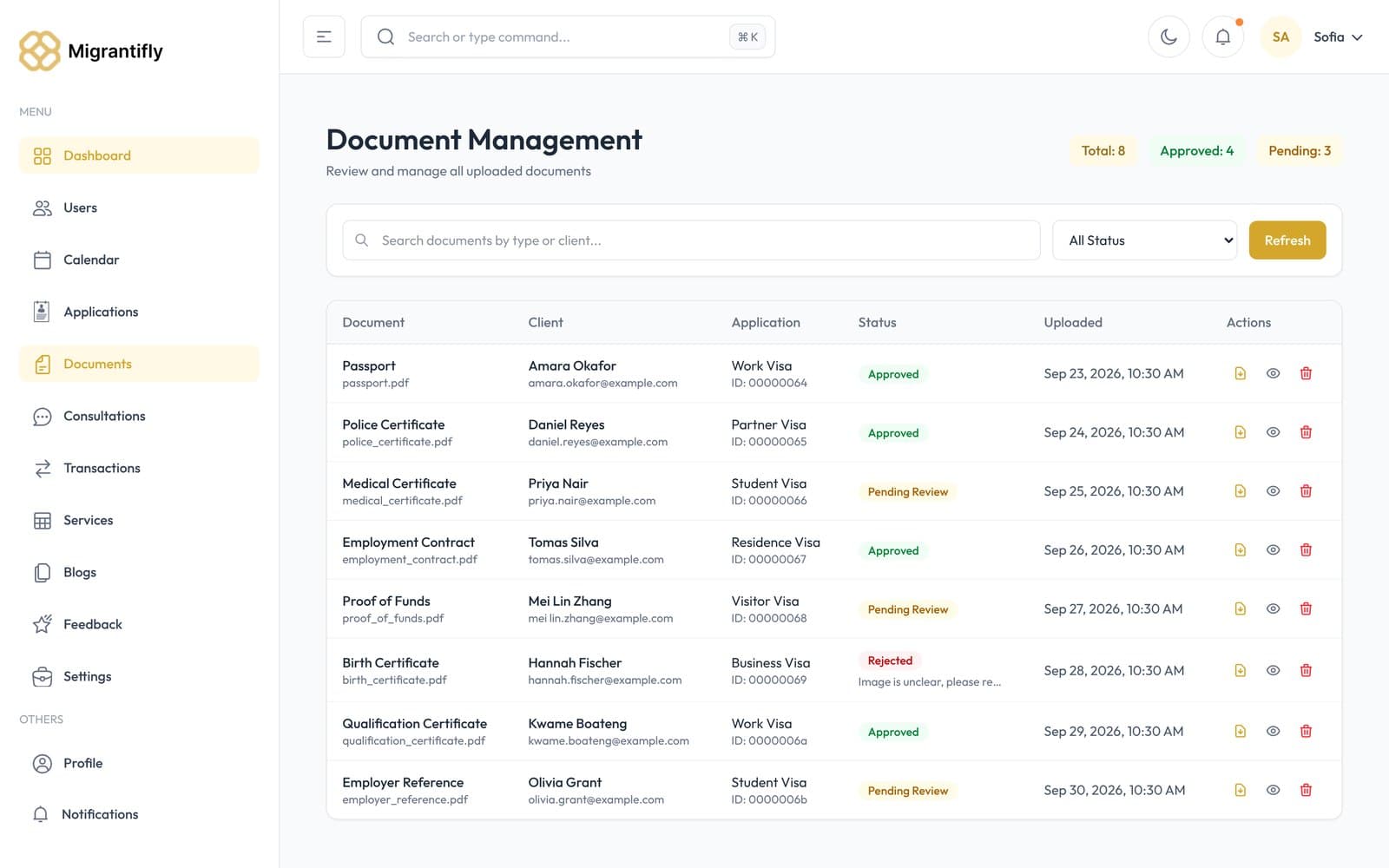The image size is (1389, 868).
Task: View Qualification Certificate with eye icon
Action: [x=1273, y=731]
